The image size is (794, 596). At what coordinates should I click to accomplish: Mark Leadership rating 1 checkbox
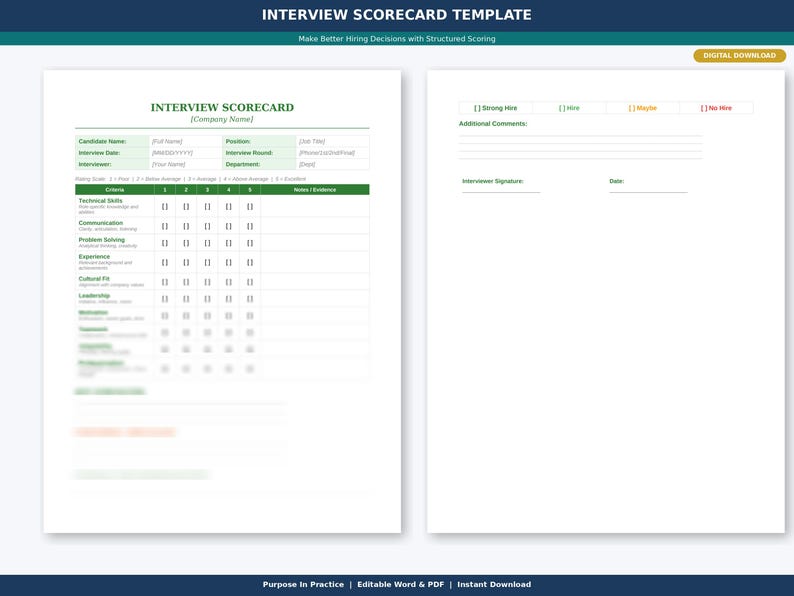165,299
